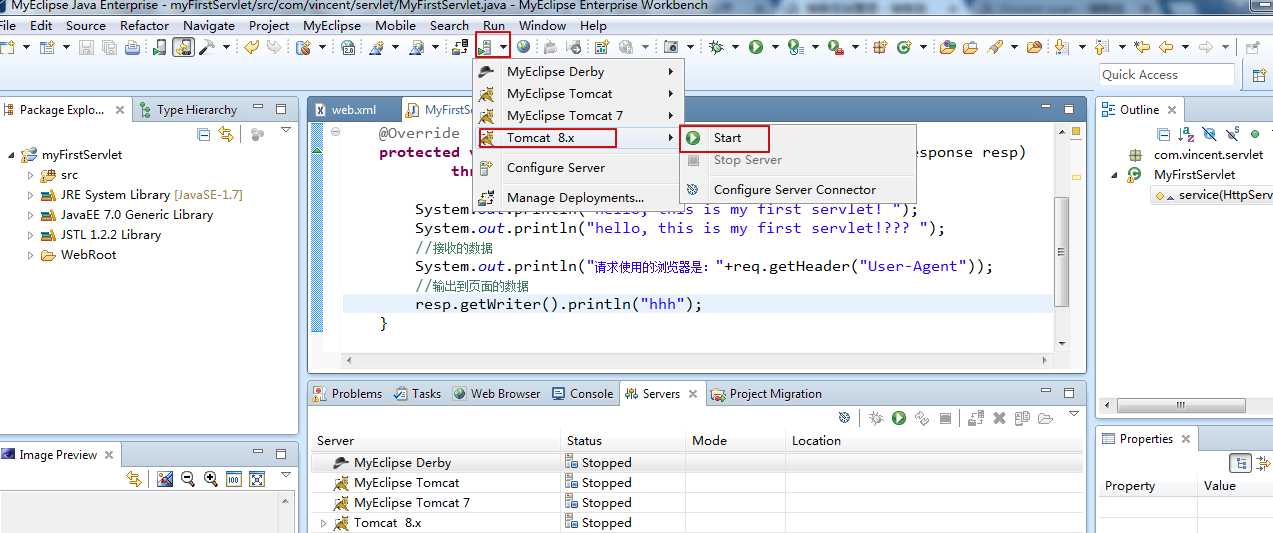
Task: Expand JavaEE 7.0 Generic Library node
Action: click(31, 215)
